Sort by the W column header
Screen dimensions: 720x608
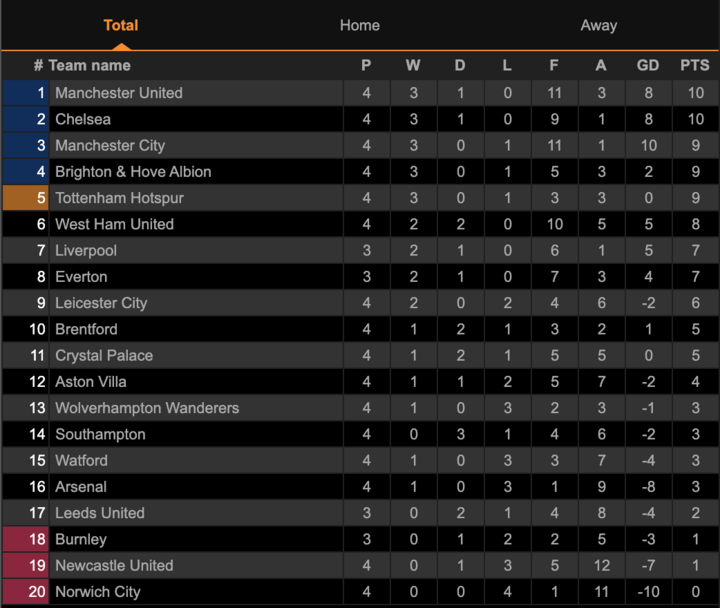(x=413, y=65)
